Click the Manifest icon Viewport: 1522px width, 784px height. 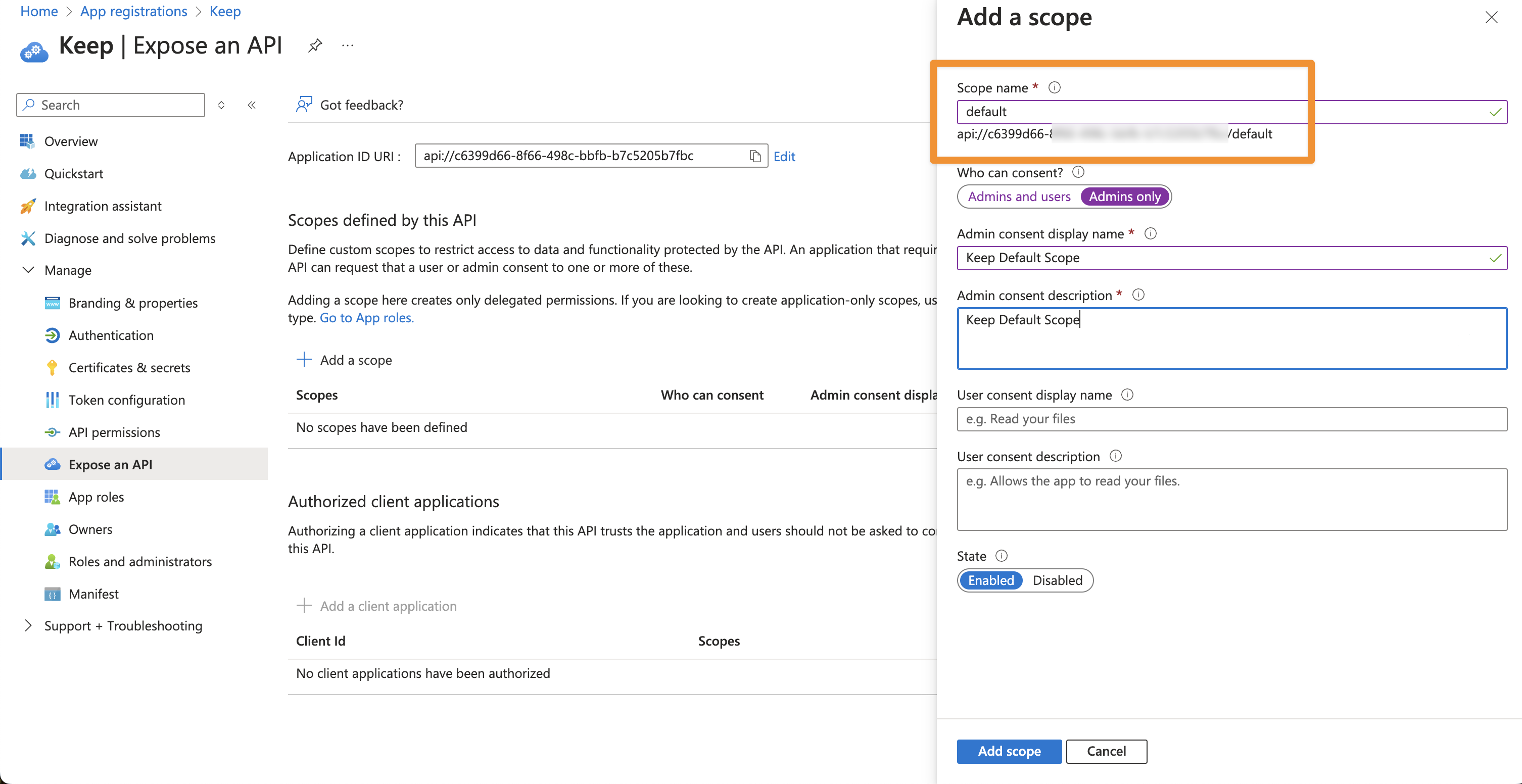click(x=52, y=594)
